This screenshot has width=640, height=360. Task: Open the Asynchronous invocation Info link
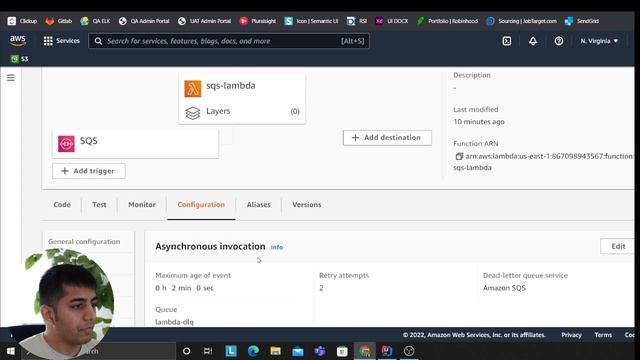(x=277, y=247)
